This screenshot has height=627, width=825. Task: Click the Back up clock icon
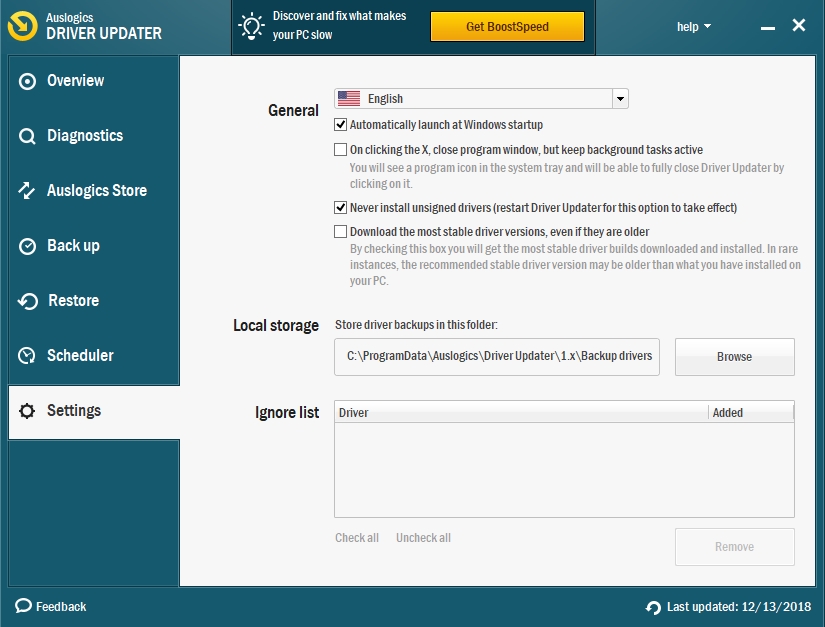[x=28, y=246]
